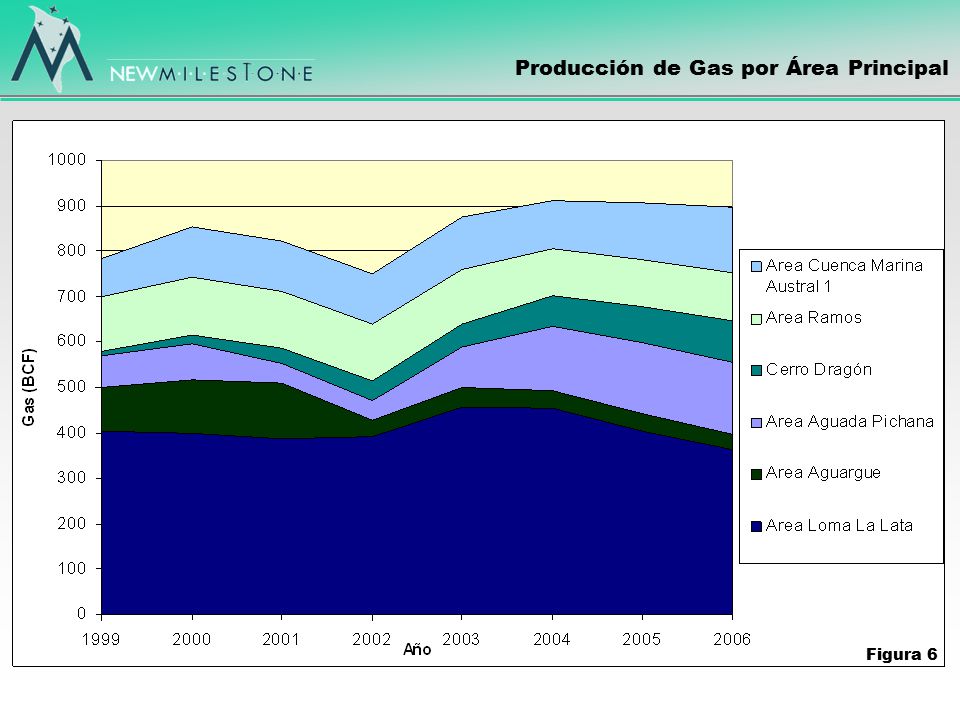Image resolution: width=960 pixels, height=720 pixels.
Task: Click x-axis year 2006
Action: click(732, 640)
